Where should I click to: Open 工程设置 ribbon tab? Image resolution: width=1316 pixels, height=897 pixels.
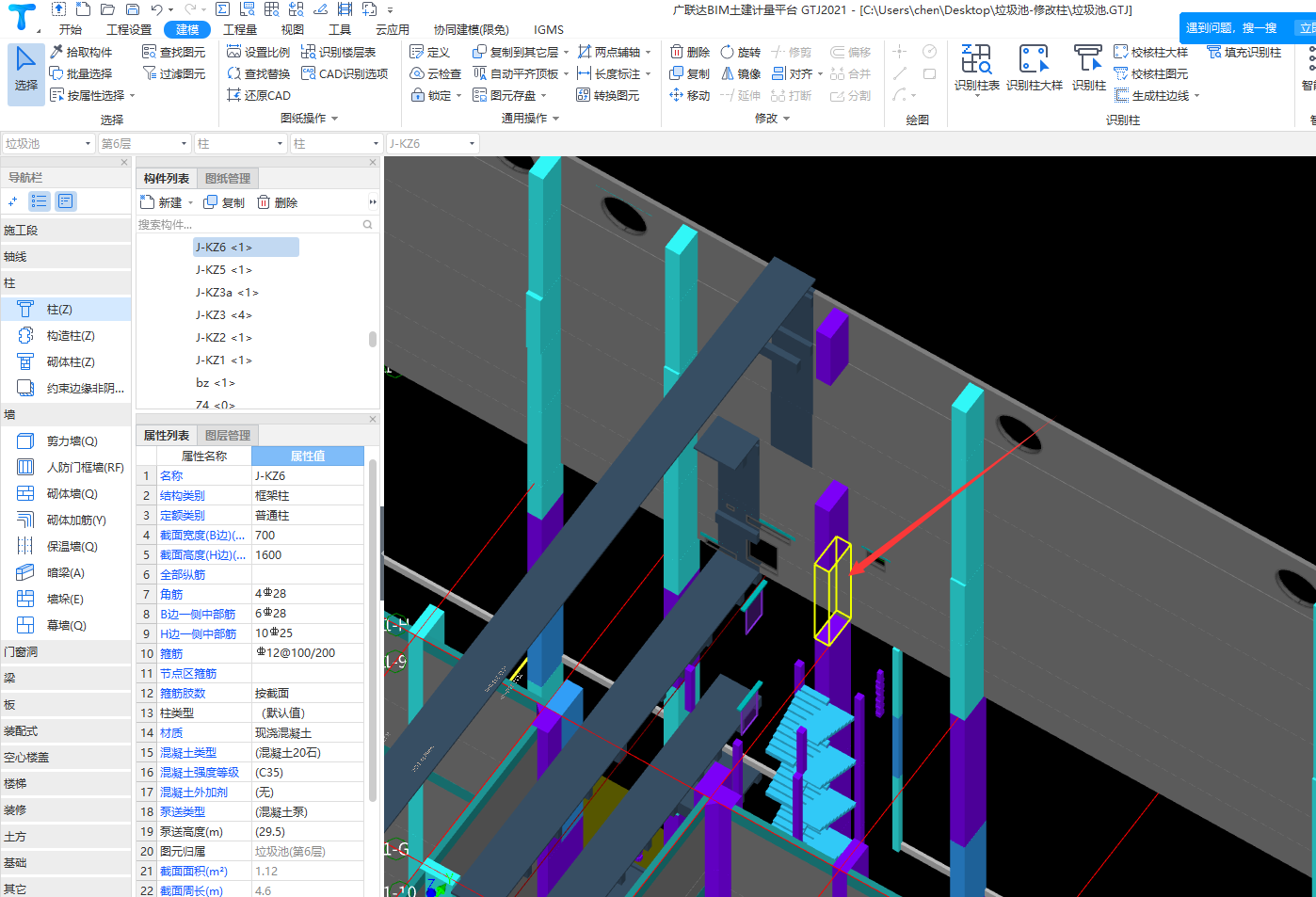[x=129, y=29]
